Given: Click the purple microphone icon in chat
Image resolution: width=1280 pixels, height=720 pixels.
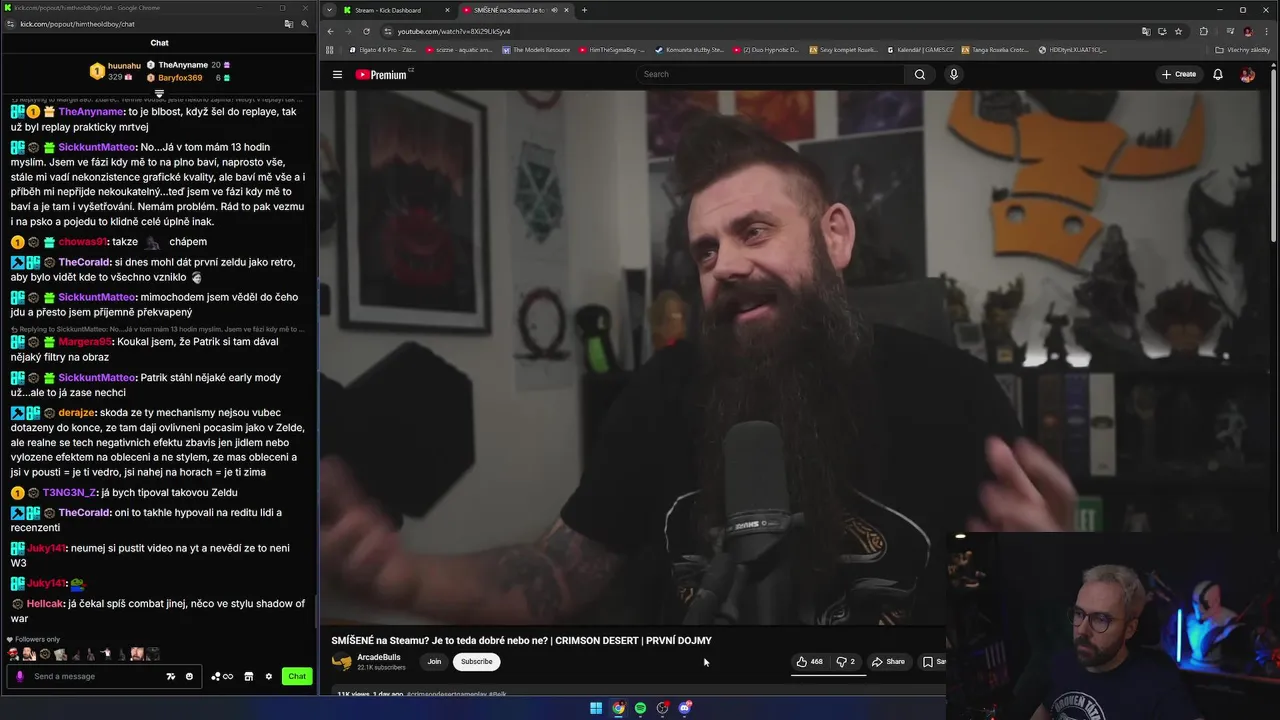Looking at the screenshot, I should 19,676.
